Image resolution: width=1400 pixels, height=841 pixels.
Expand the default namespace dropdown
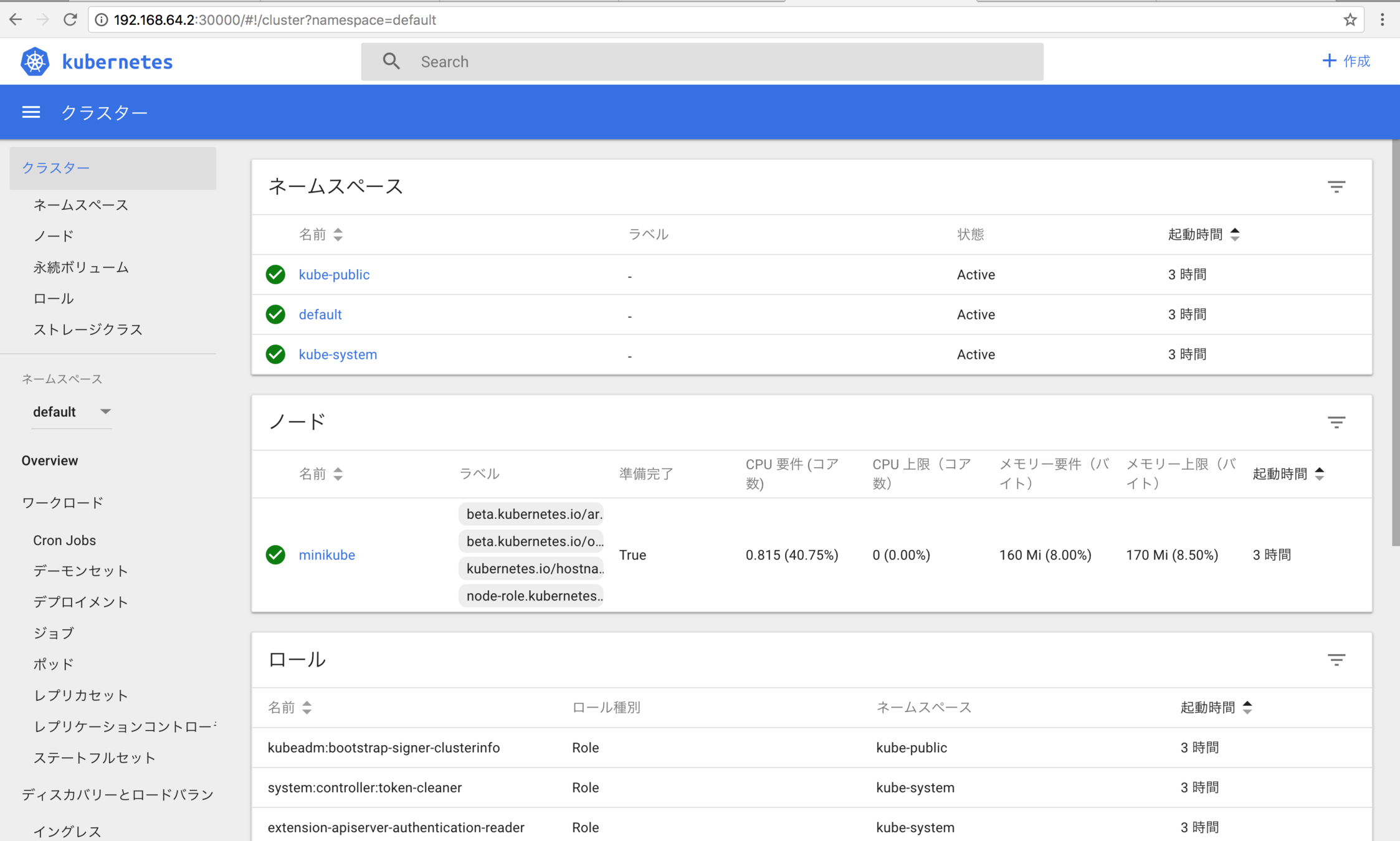[x=72, y=412]
